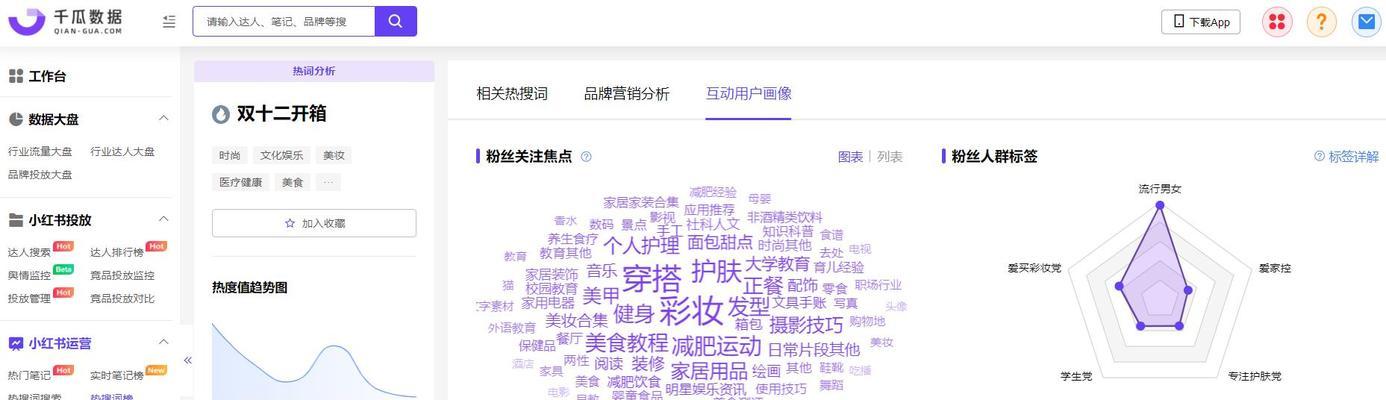Select the 美食 category tag
1386x400 pixels.
(x=292, y=182)
